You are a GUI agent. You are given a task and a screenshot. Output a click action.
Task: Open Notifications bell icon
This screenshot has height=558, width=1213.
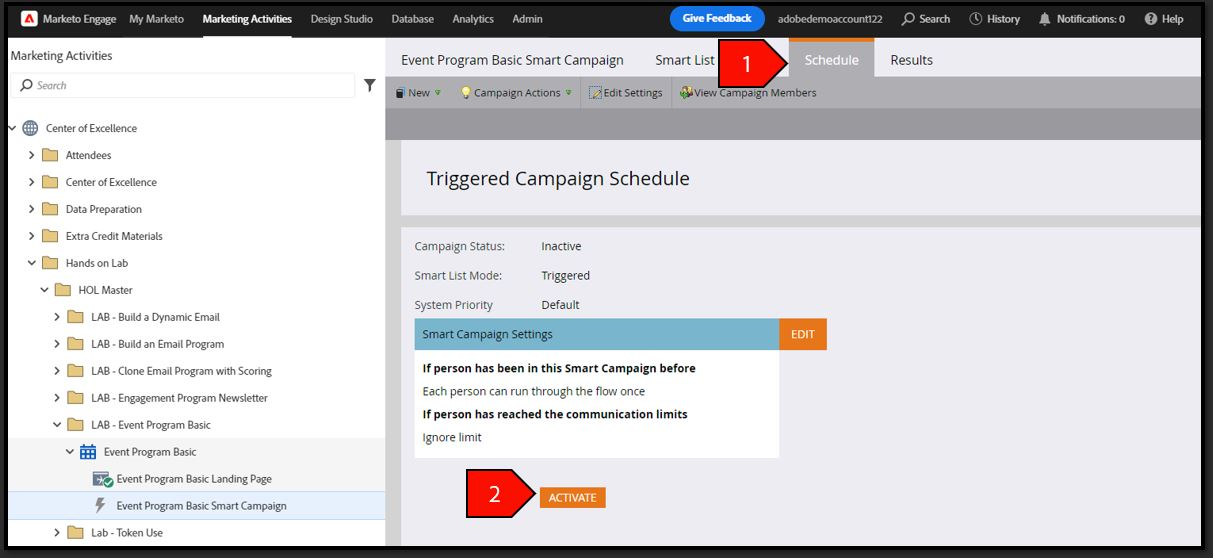coord(1045,19)
